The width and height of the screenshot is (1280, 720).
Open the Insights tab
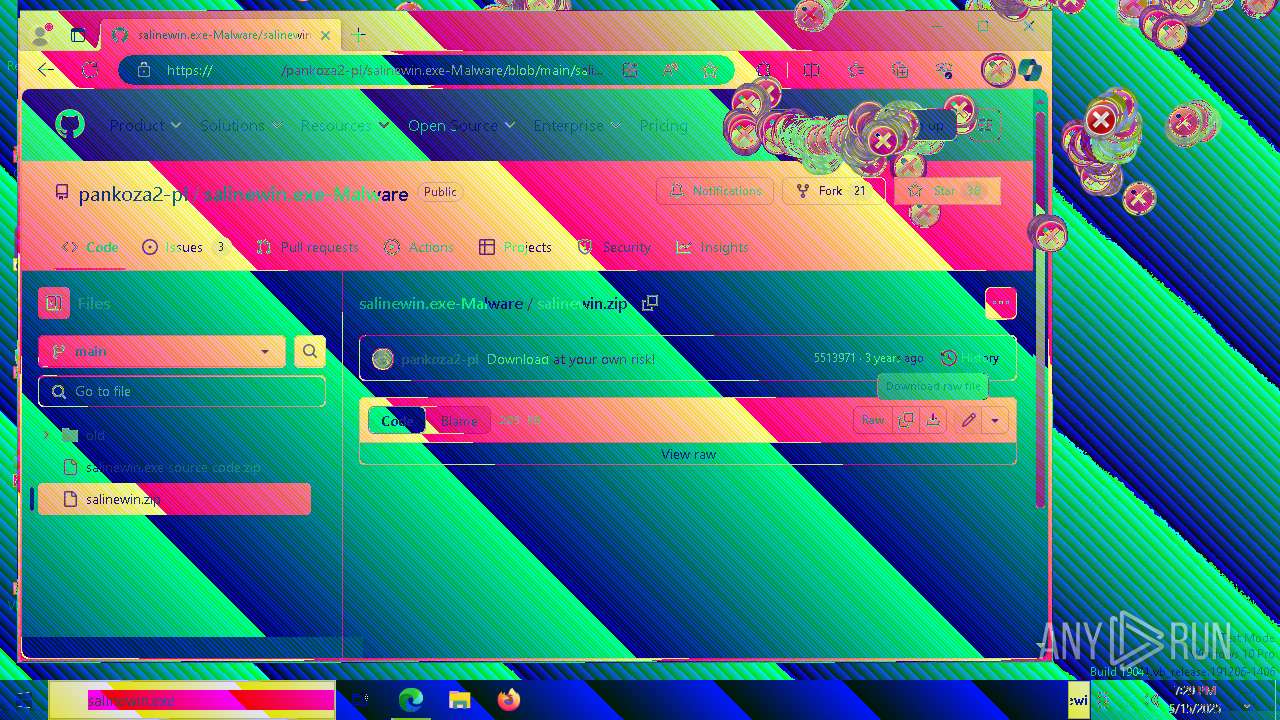(712, 247)
